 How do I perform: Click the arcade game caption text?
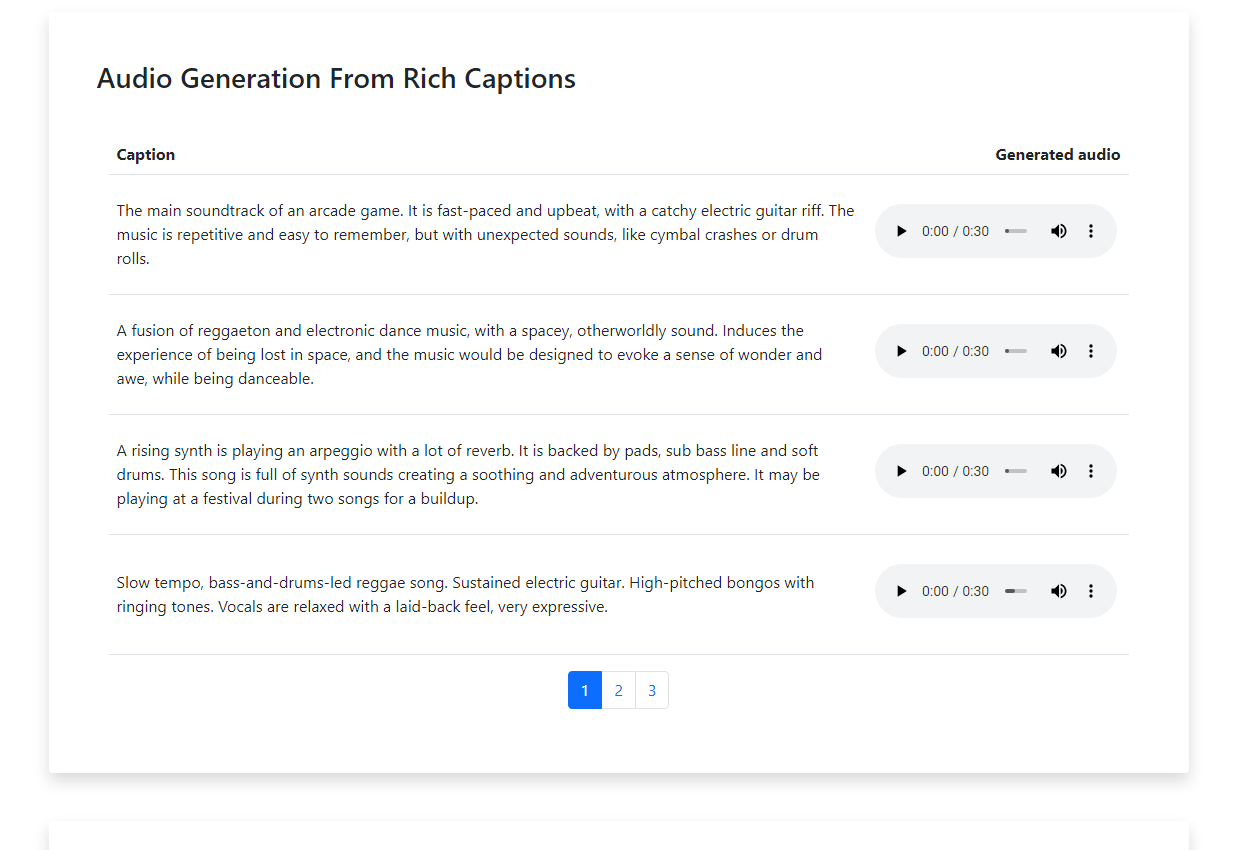(x=486, y=234)
